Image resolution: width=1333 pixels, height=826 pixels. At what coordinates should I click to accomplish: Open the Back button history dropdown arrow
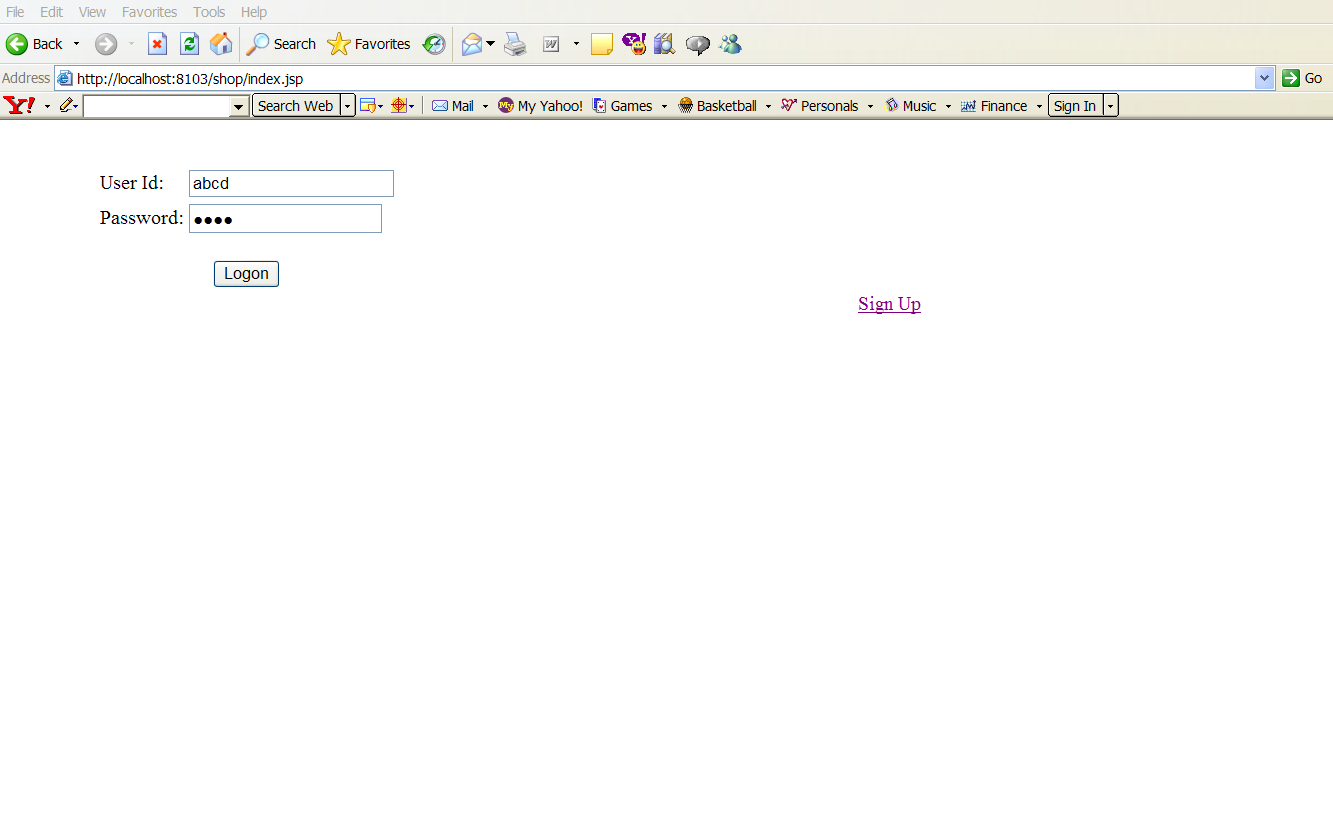(x=76, y=44)
